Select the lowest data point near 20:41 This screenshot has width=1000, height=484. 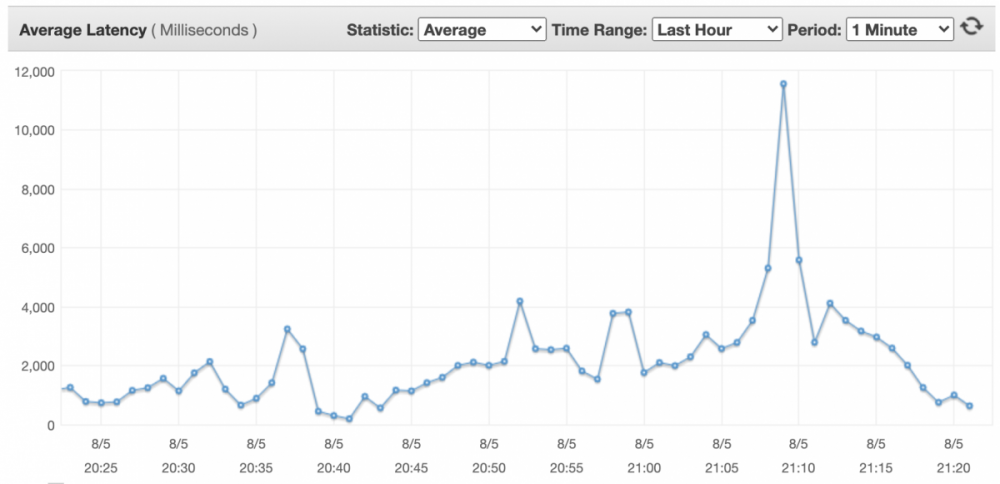(x=349, y=419)
